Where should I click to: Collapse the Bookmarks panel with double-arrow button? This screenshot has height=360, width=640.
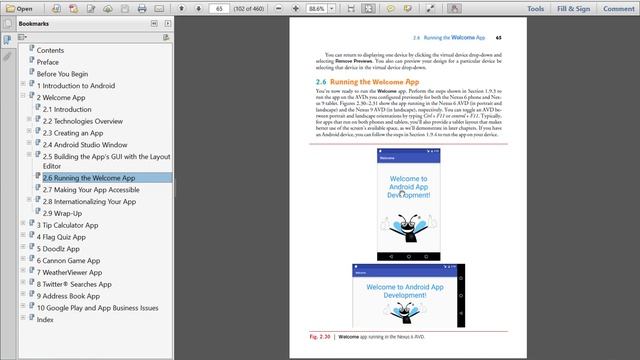tap(154, 24)
